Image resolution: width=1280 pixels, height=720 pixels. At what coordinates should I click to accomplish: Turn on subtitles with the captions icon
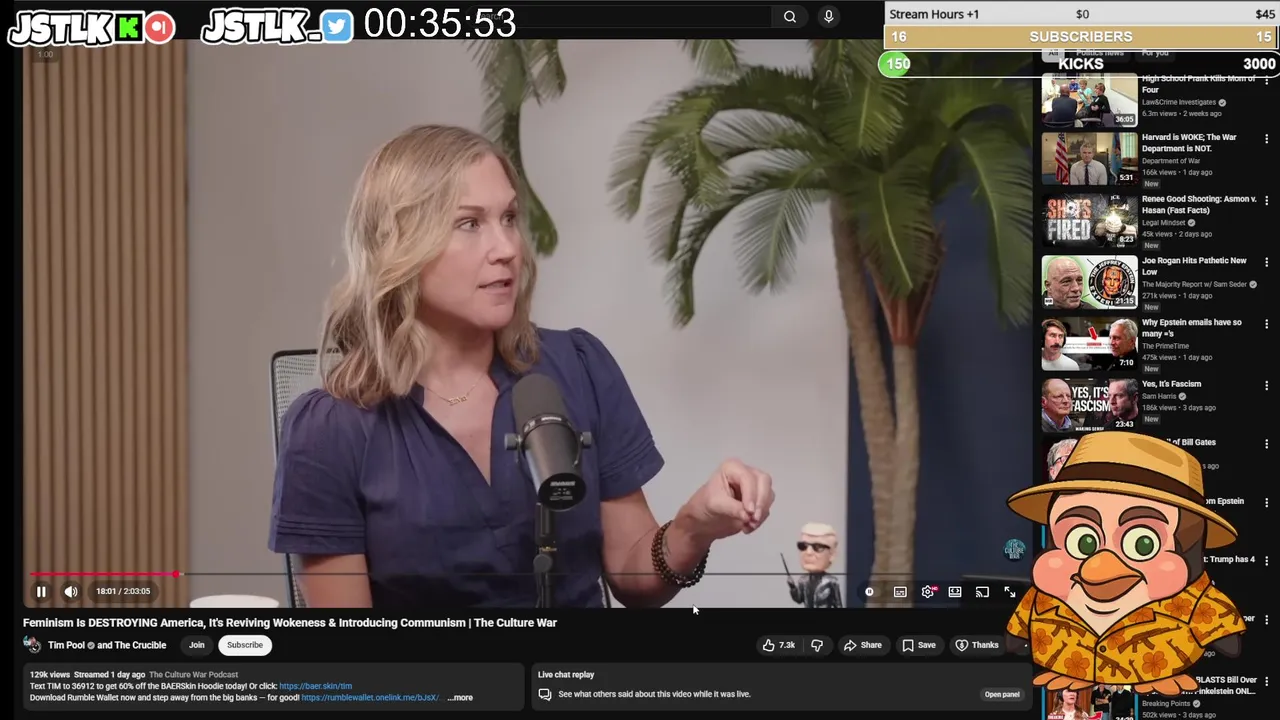coord(900,592)
